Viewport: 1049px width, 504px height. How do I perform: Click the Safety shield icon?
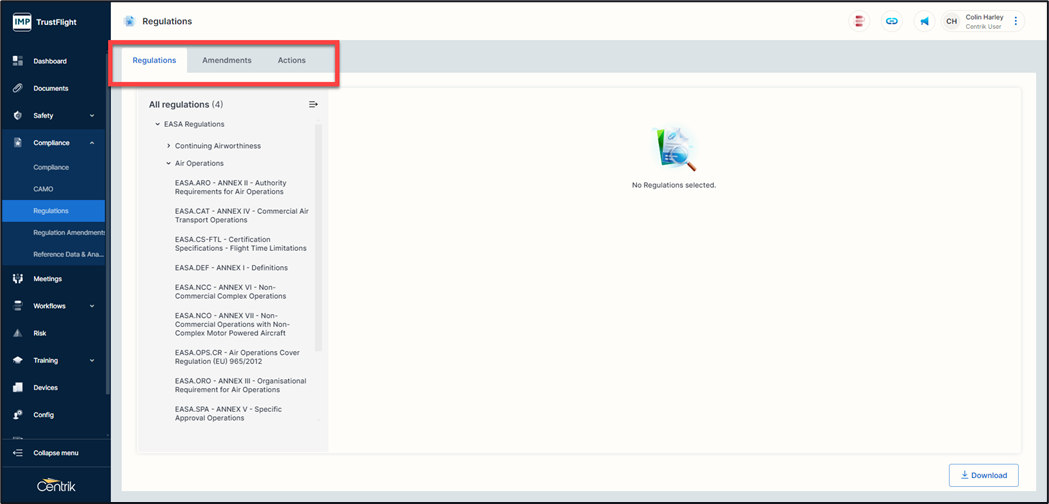tap(18, 116)
